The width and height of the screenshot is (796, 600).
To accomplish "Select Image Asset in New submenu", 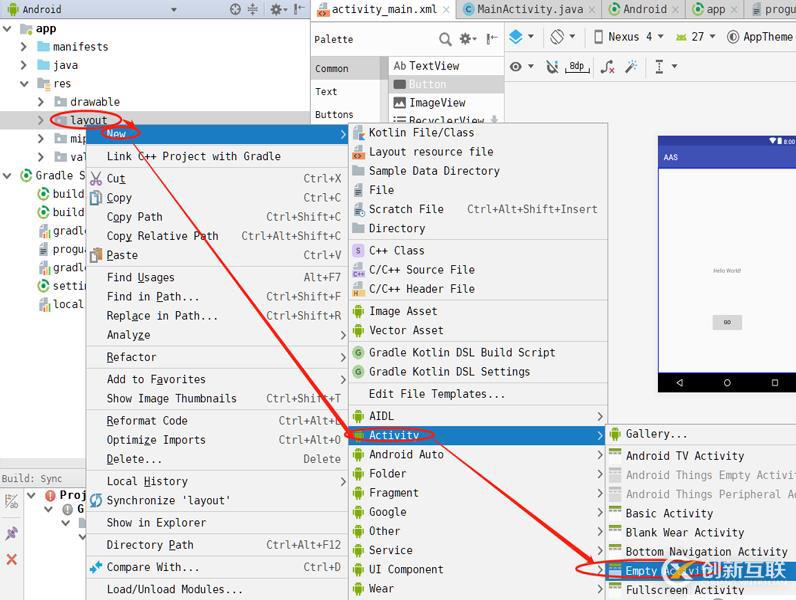I will tap(478, 311).
